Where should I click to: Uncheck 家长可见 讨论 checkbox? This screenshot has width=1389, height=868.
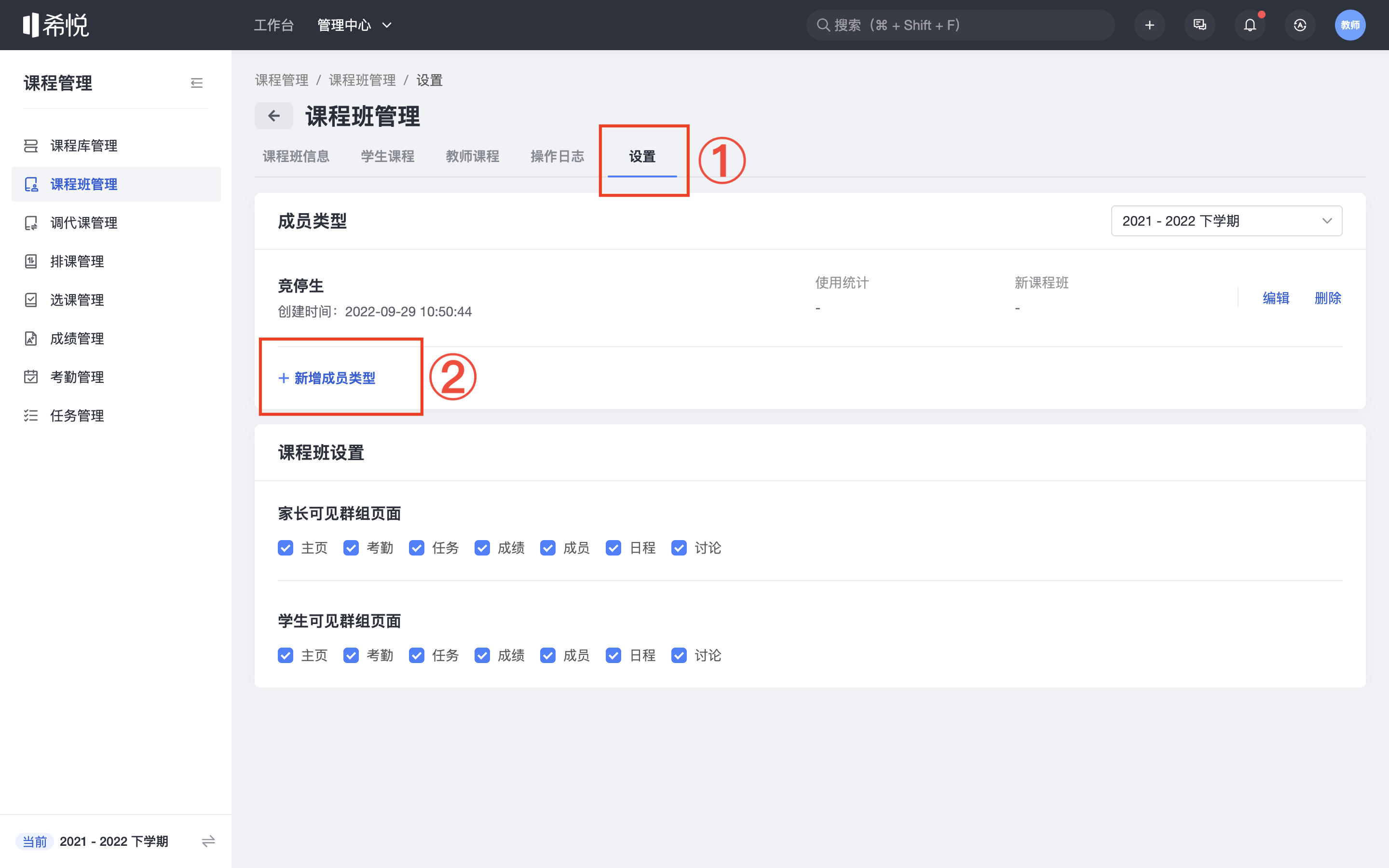click(679, 548)
